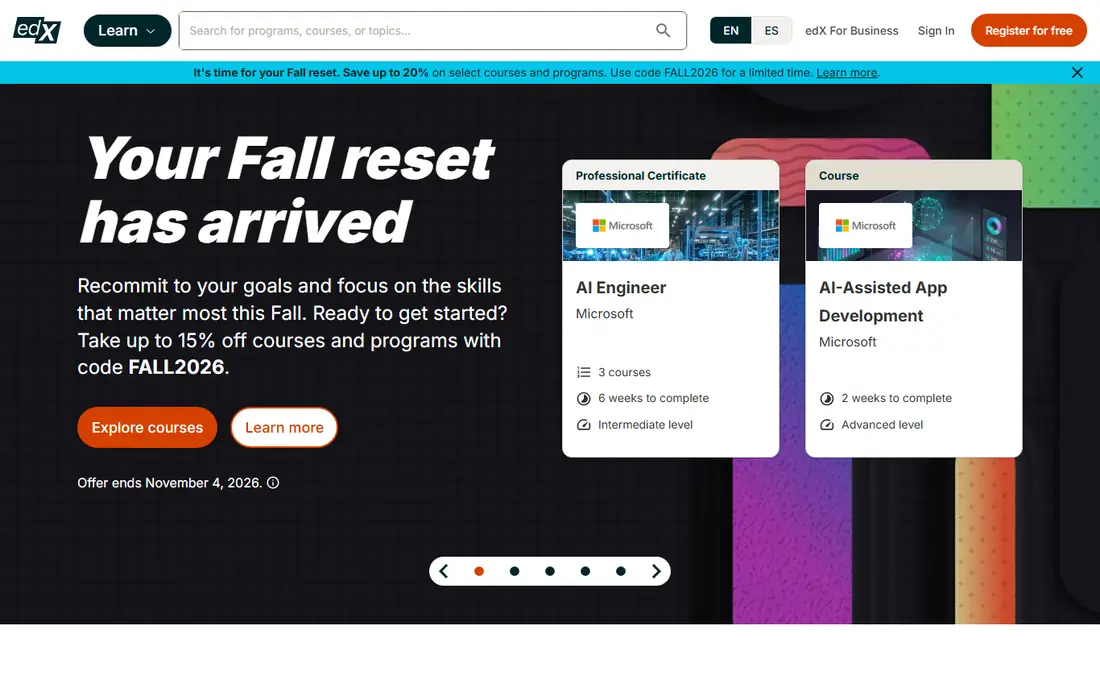The width and height of the screenshot is (1100, 688).
Task: Click Microsoft logo on AI Engineer card
Action: 622,225
